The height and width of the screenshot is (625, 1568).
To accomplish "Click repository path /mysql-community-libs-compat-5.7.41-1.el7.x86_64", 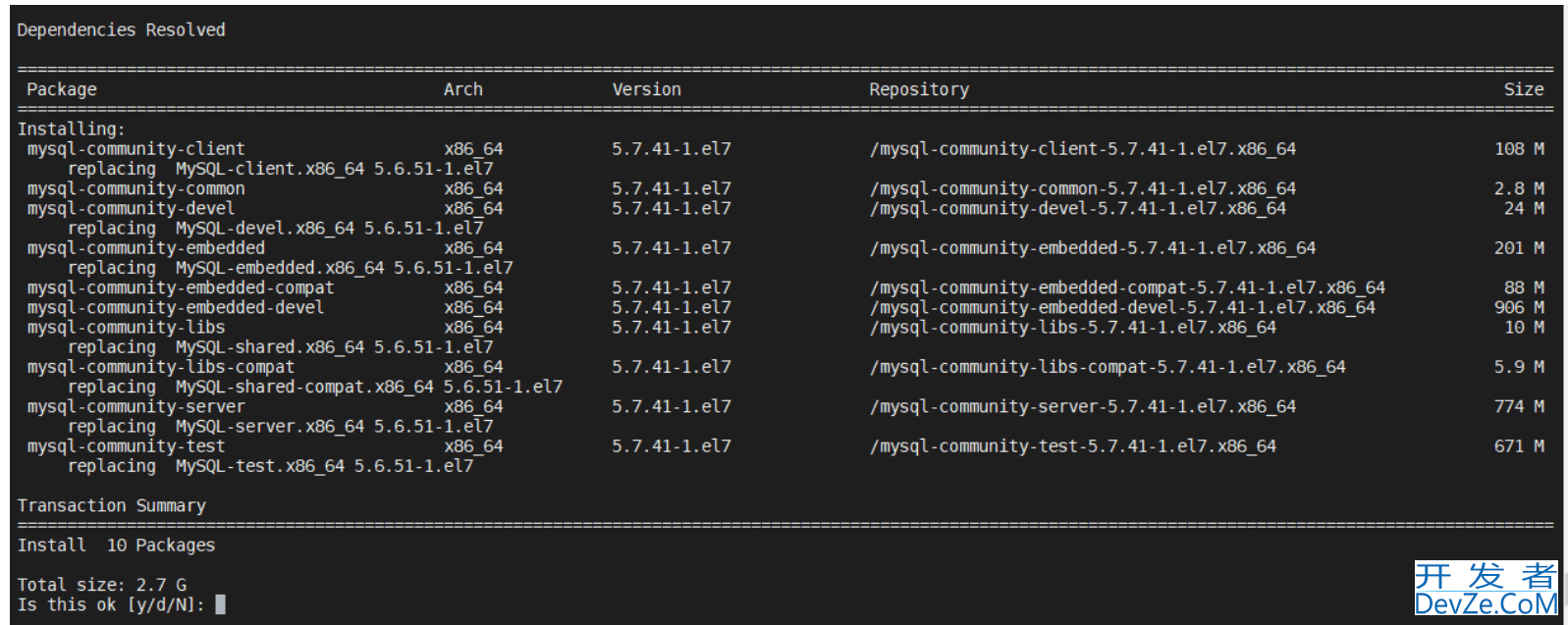I will pos(1108,367).
